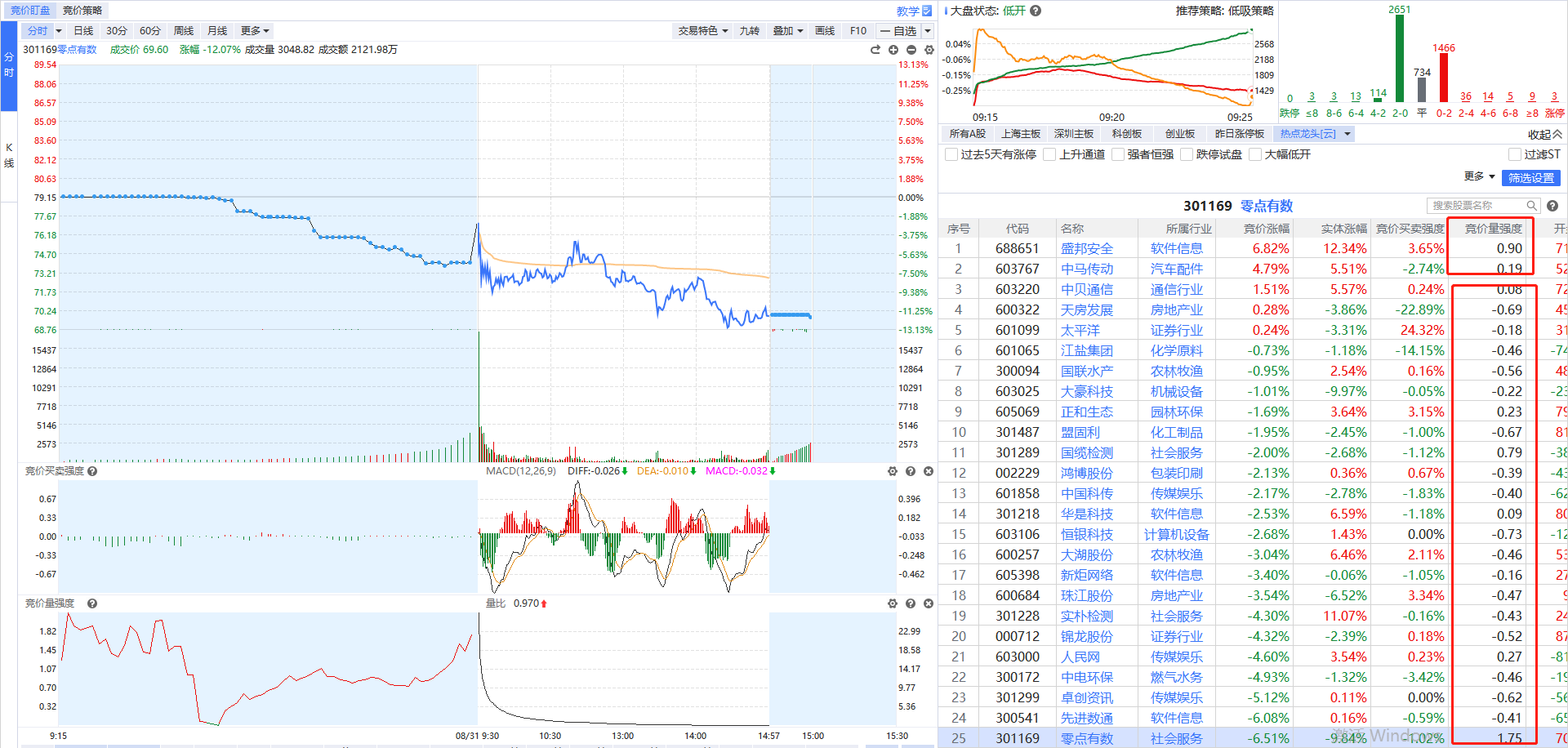Enable 过去5天有涨停 filter checkbox
The height and width of the screenshot is (748, 1568).
(x=951, y=154)
